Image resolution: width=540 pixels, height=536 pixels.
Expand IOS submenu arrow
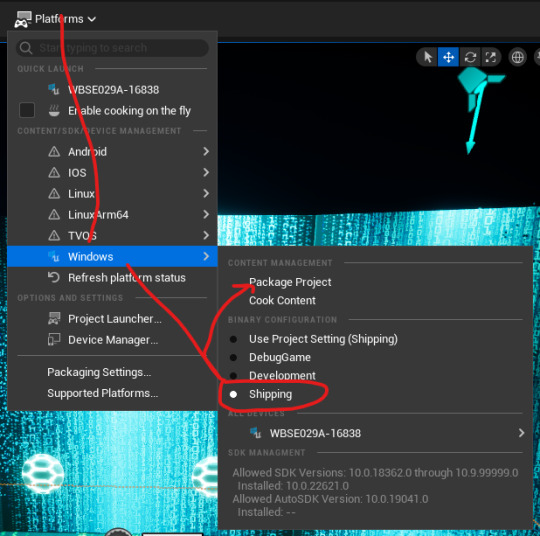coord(206,172)
